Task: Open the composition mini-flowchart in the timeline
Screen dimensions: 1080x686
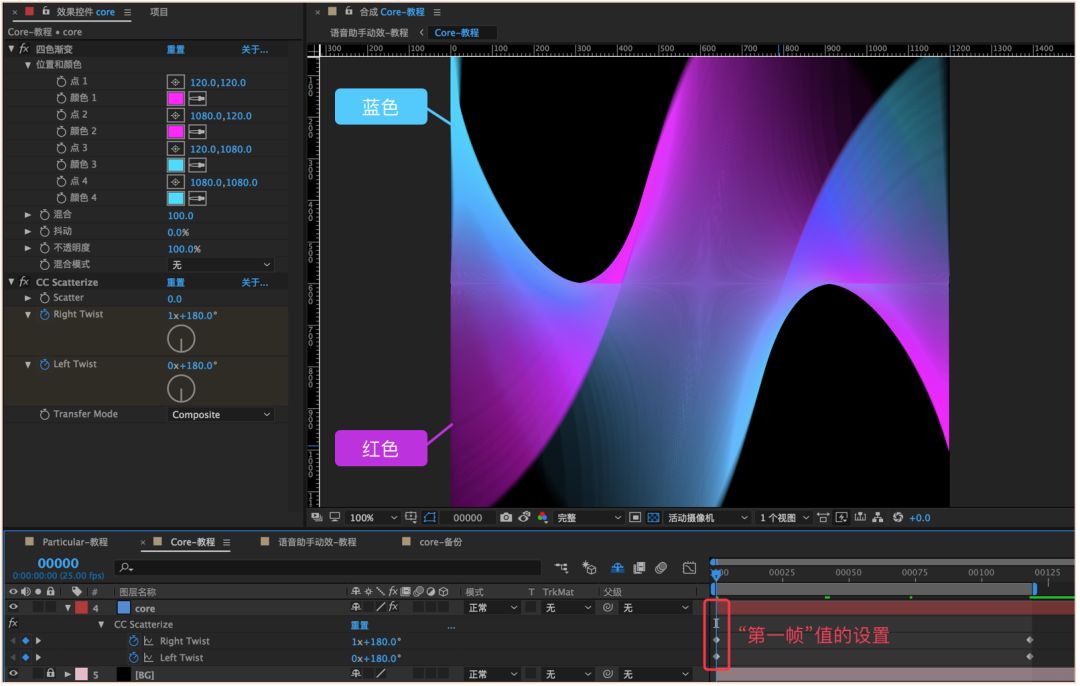Action: (x=562, y=568)
